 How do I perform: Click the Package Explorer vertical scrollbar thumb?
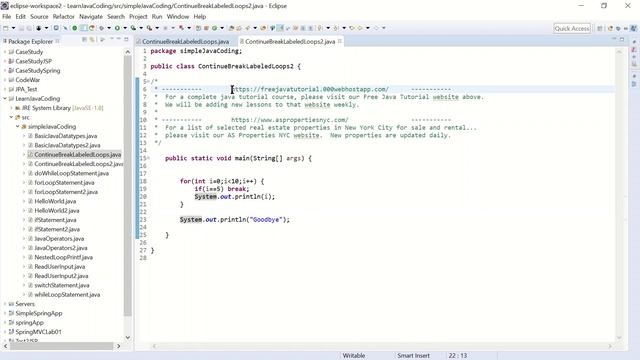(128, 186)
